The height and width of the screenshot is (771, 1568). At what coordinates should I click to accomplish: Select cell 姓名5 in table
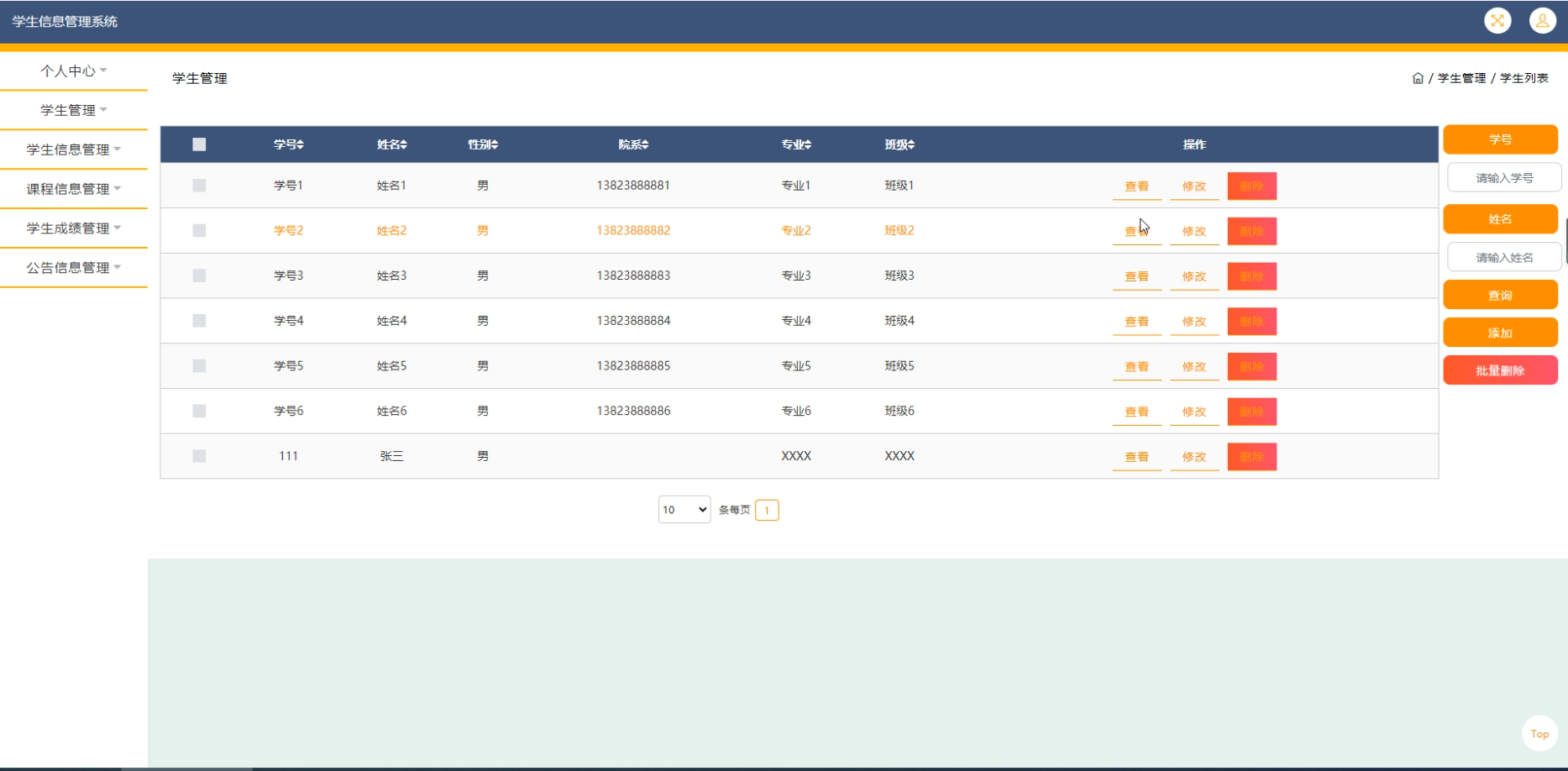point(391,366)
